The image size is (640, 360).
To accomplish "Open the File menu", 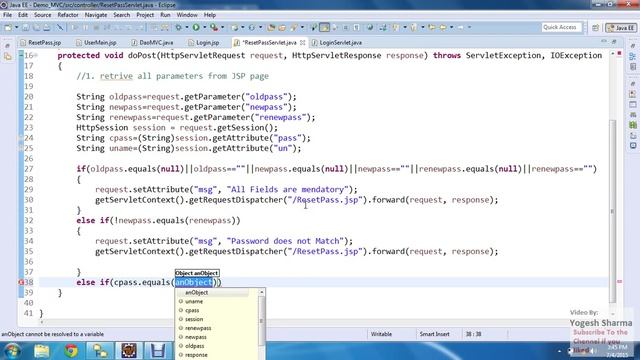I will pos(7,15).
